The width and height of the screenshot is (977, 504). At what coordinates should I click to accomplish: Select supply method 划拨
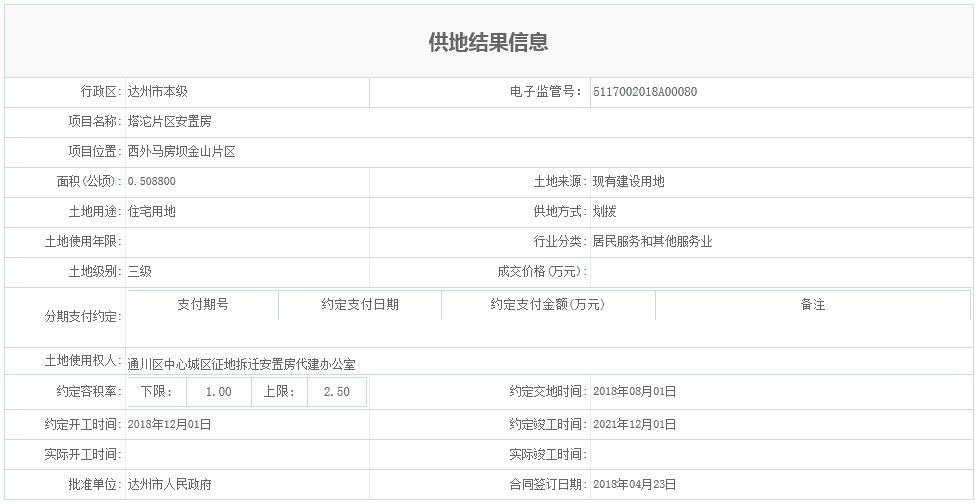tap(604, 211)
